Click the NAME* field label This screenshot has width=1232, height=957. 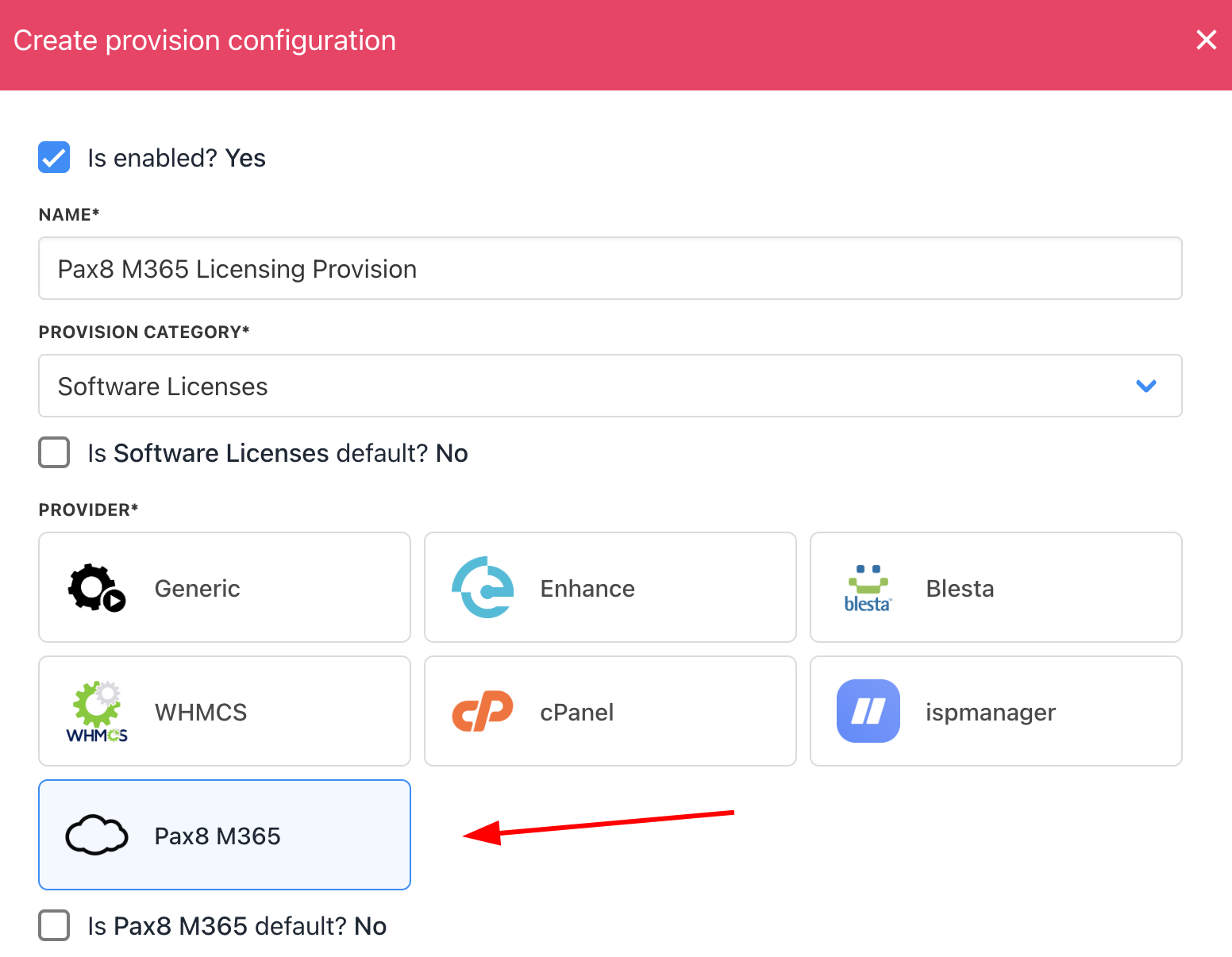coord(69,214)
